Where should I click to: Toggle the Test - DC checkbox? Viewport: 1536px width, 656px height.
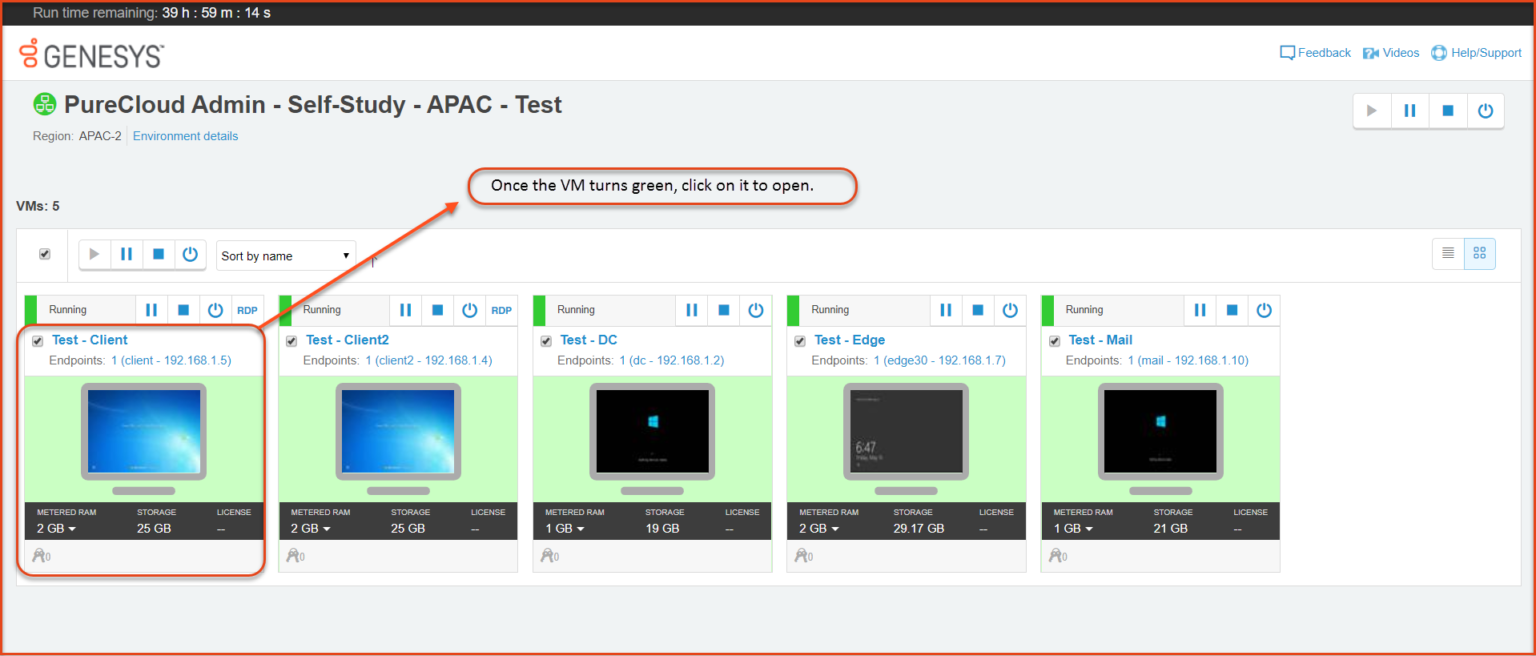click(x=546, y=341)
